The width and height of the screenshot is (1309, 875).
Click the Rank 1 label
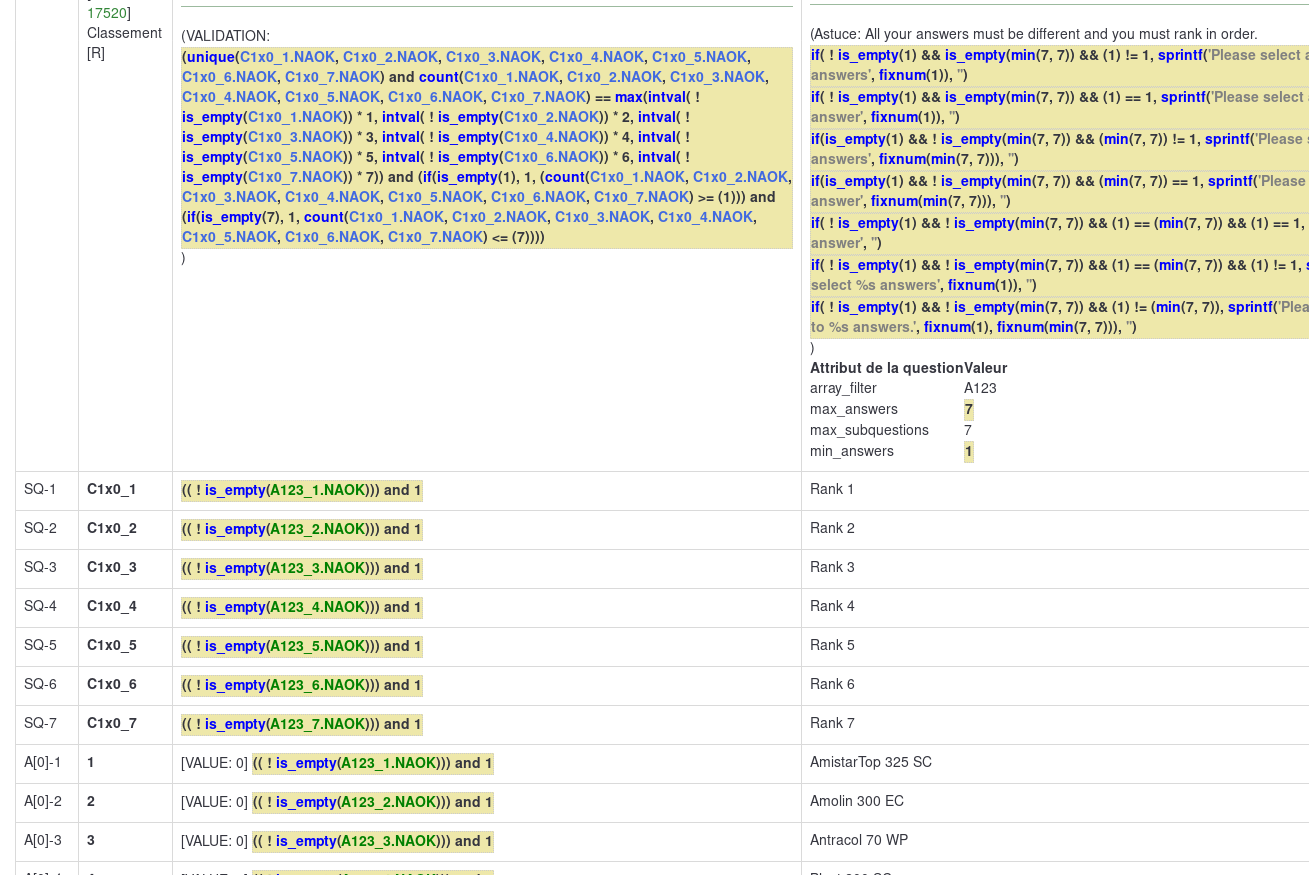(x=832, y=489)
